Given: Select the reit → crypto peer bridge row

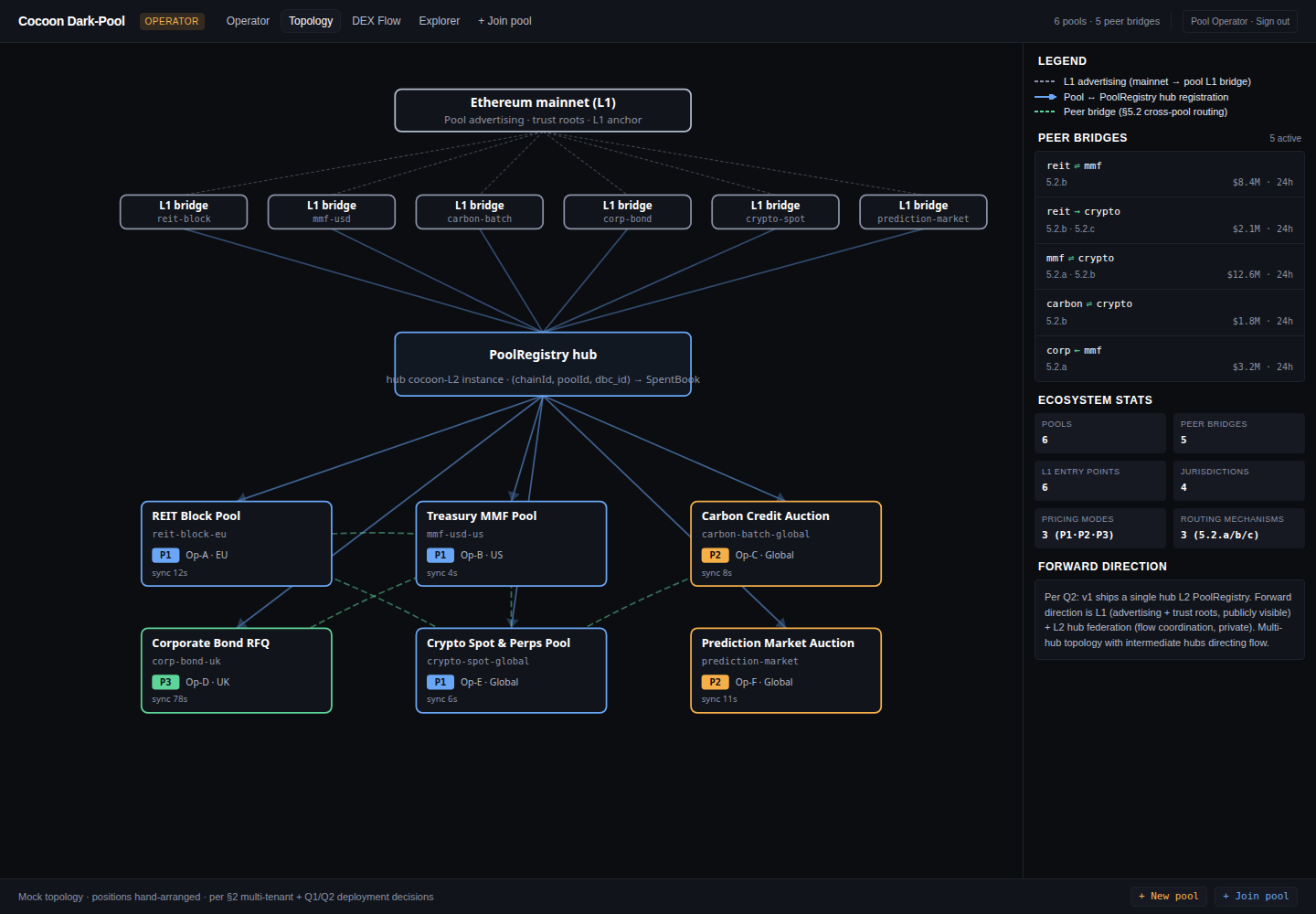Looking at the screenshot, I should click(1169, 220).
